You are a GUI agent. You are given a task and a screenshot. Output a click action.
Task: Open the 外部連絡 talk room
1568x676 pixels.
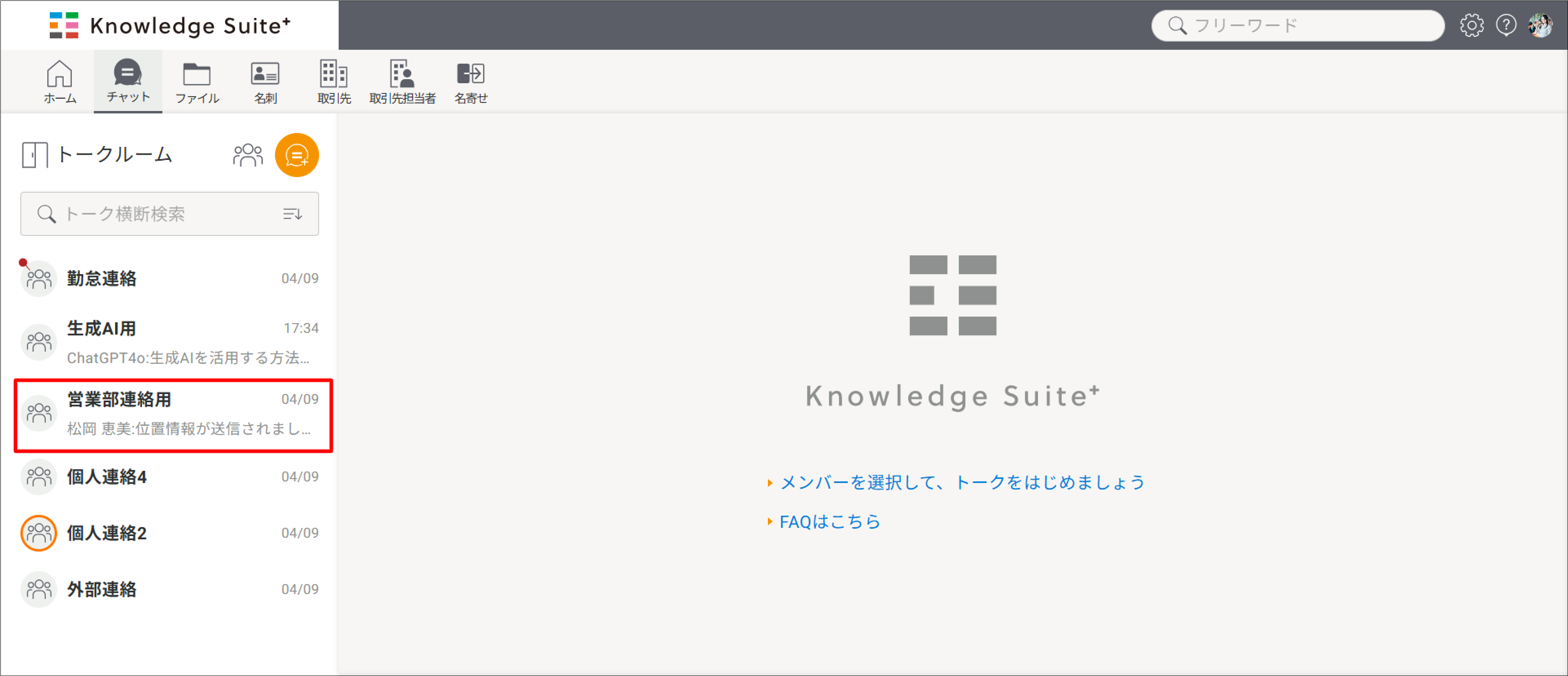(169, 589)
